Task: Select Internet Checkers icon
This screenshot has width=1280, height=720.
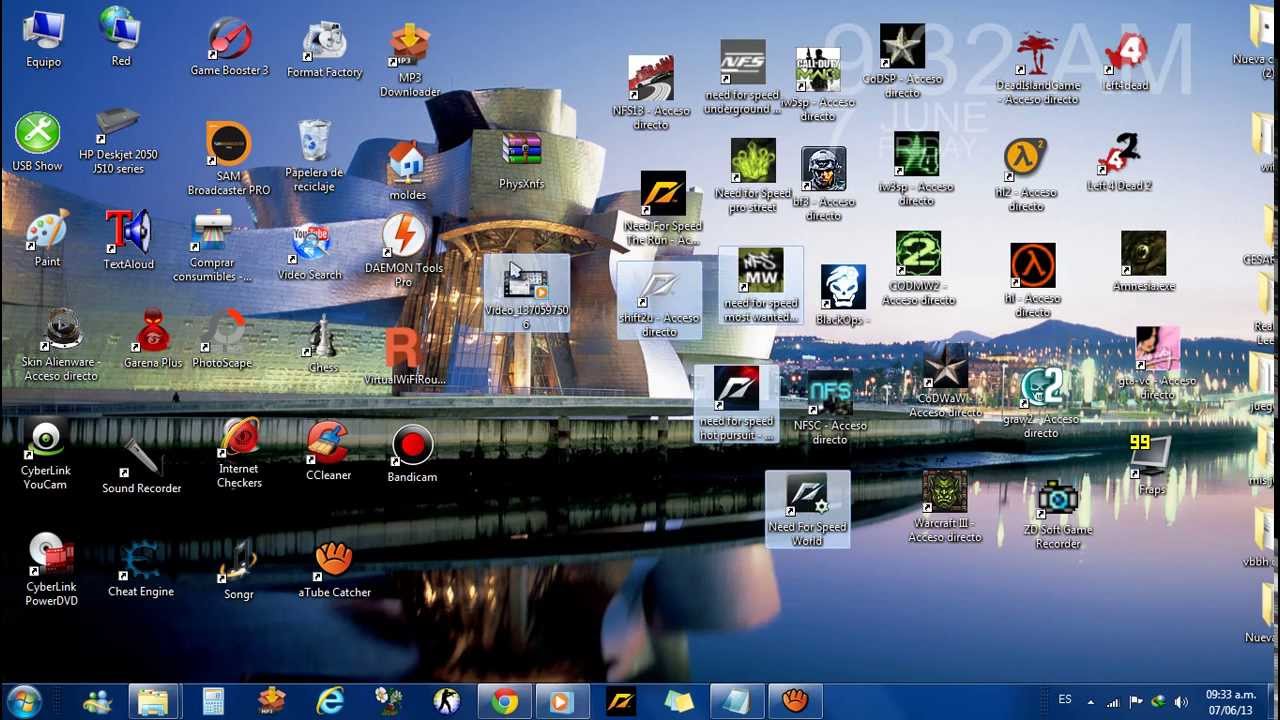Action: 239,452
